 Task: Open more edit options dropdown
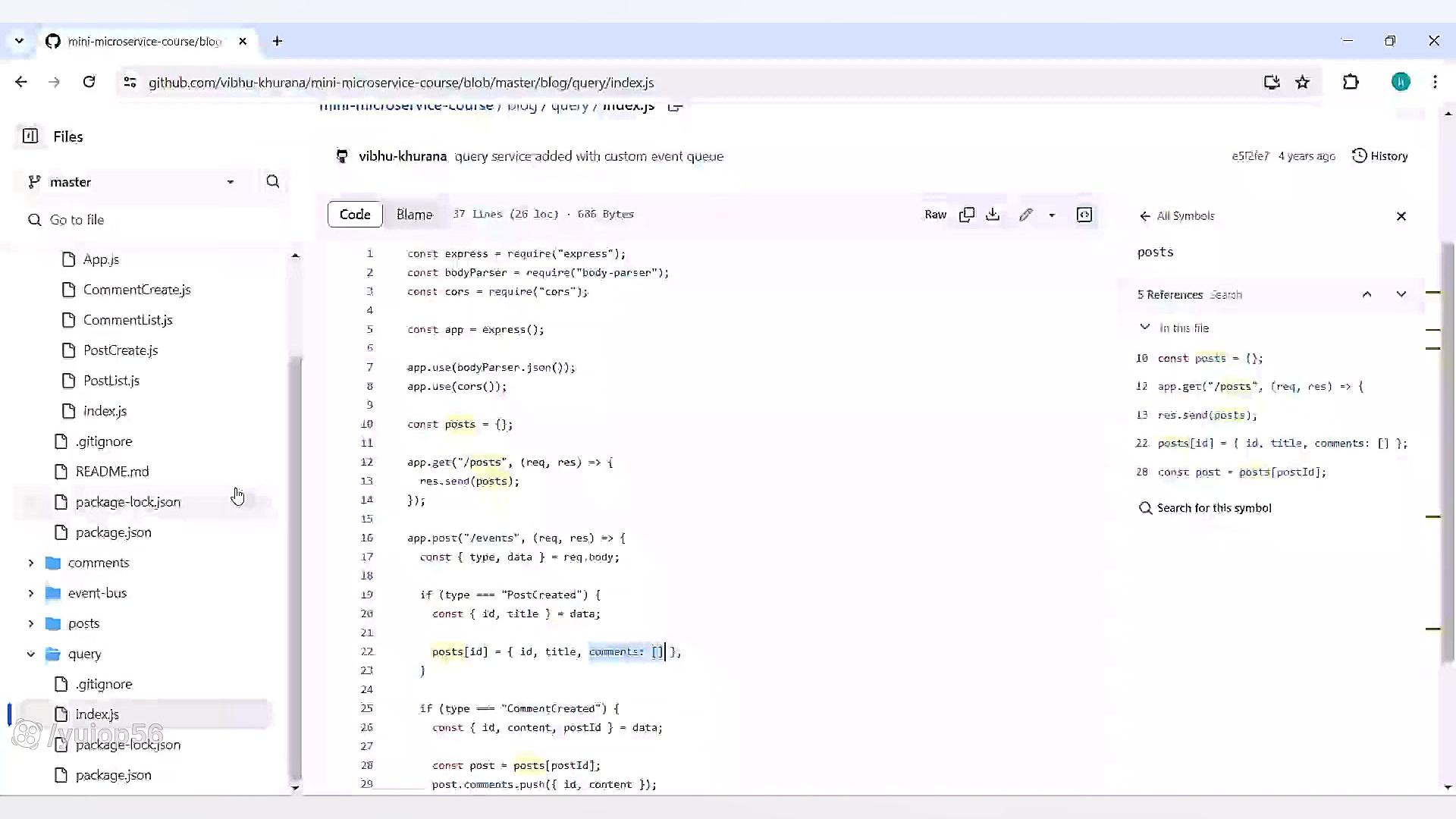1052,215
